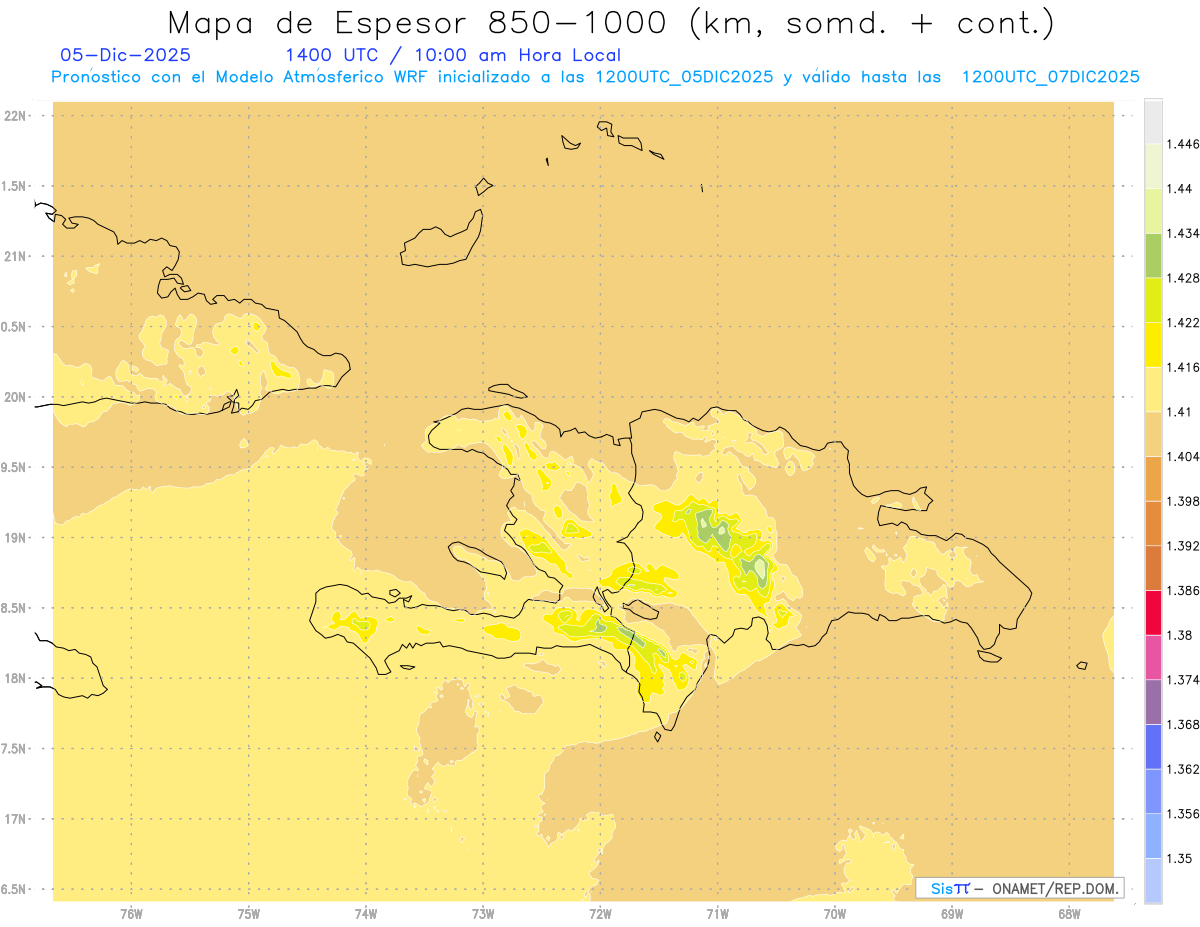1200x927 pixels.
Task: Click the colorbar value '1.398'
Action: tap(1182, 501)
